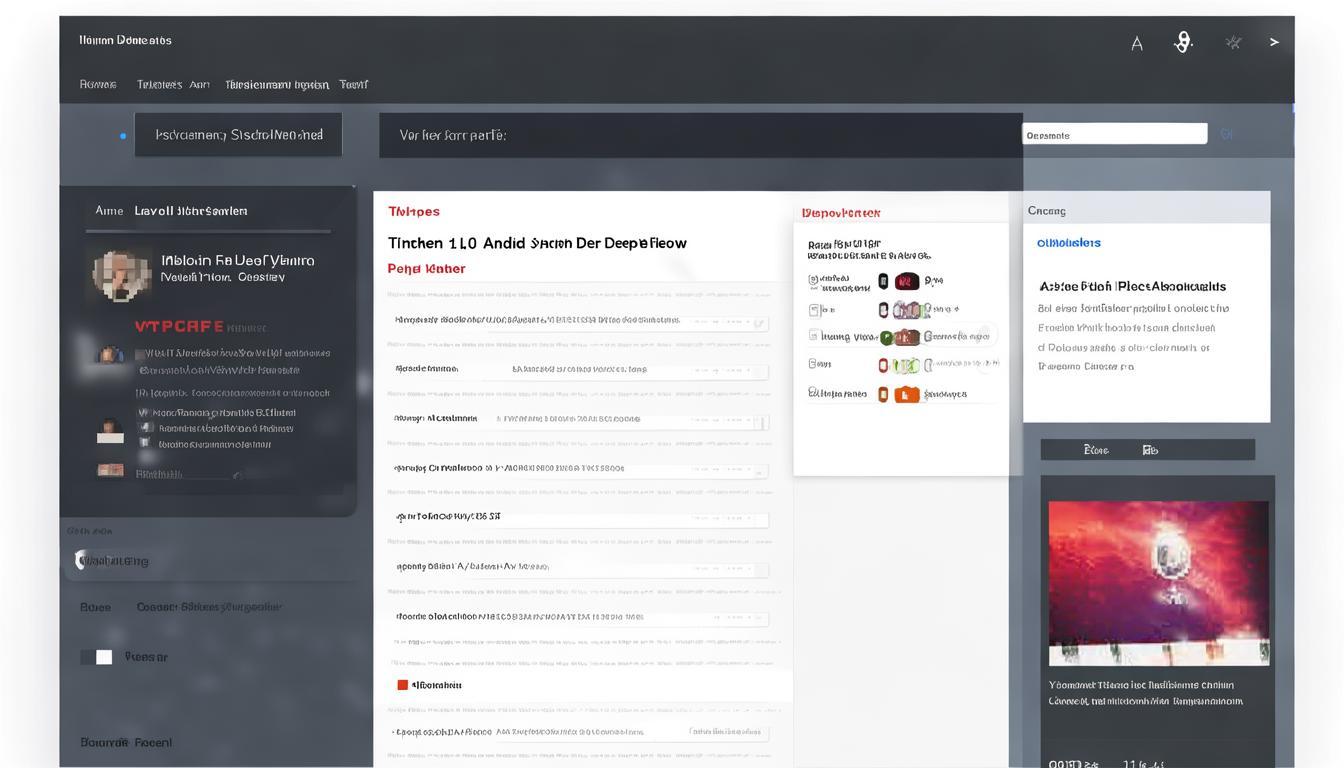Open the red subtitle link under the main heading
The image size is (1344, 768).
pos(426,269)
